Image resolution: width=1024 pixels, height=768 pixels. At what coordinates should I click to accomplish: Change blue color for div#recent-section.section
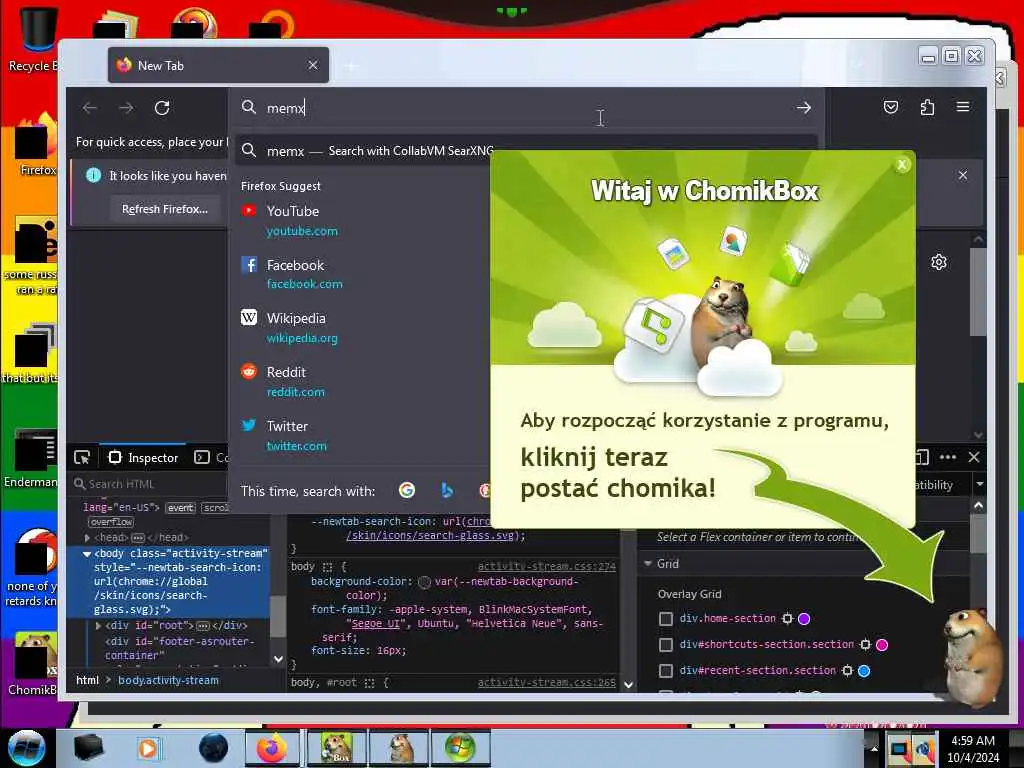864,671
